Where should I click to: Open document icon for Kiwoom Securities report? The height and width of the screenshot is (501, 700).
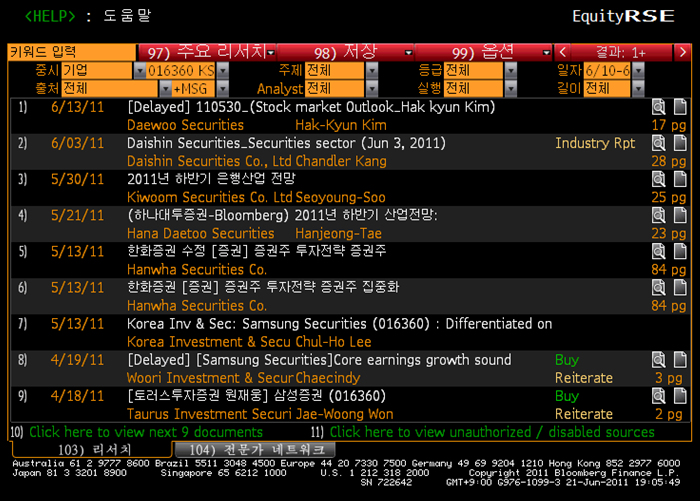[x=680, y=180]
